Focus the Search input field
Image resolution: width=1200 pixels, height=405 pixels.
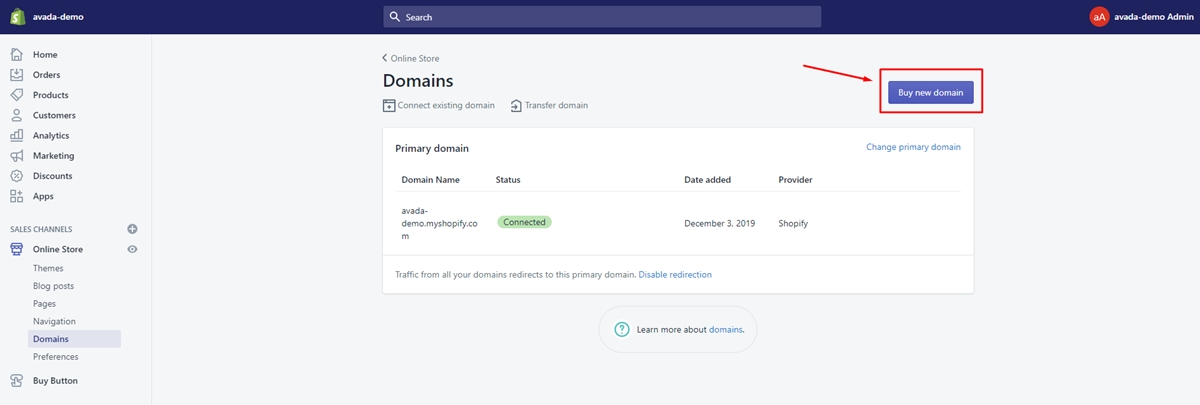click(602, 17)
